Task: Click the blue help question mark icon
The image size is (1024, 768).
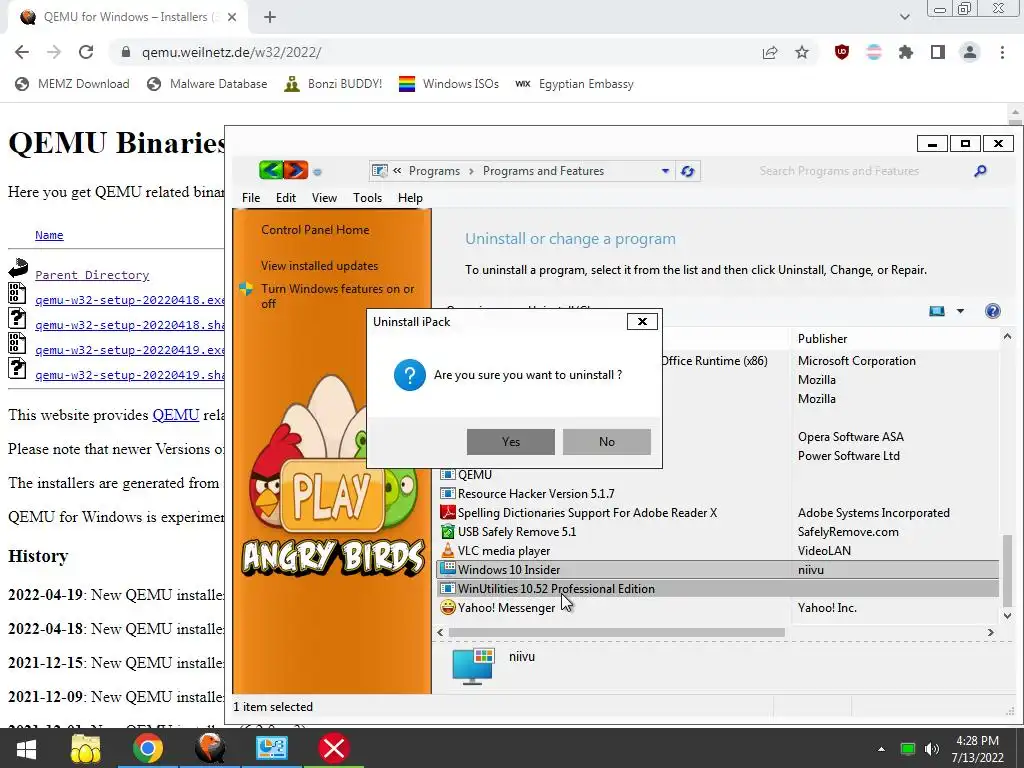Action: click(993, 311)
